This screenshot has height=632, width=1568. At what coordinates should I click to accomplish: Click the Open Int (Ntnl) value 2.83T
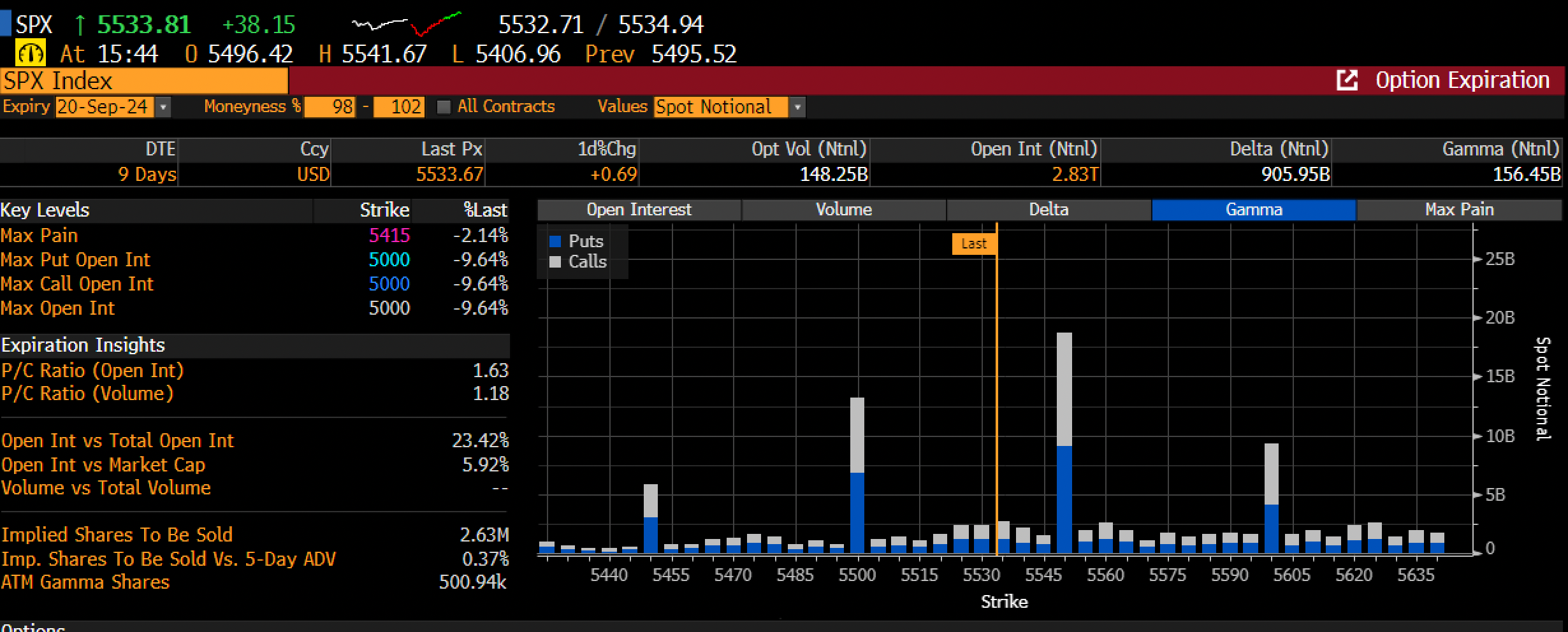(1075, 175)
